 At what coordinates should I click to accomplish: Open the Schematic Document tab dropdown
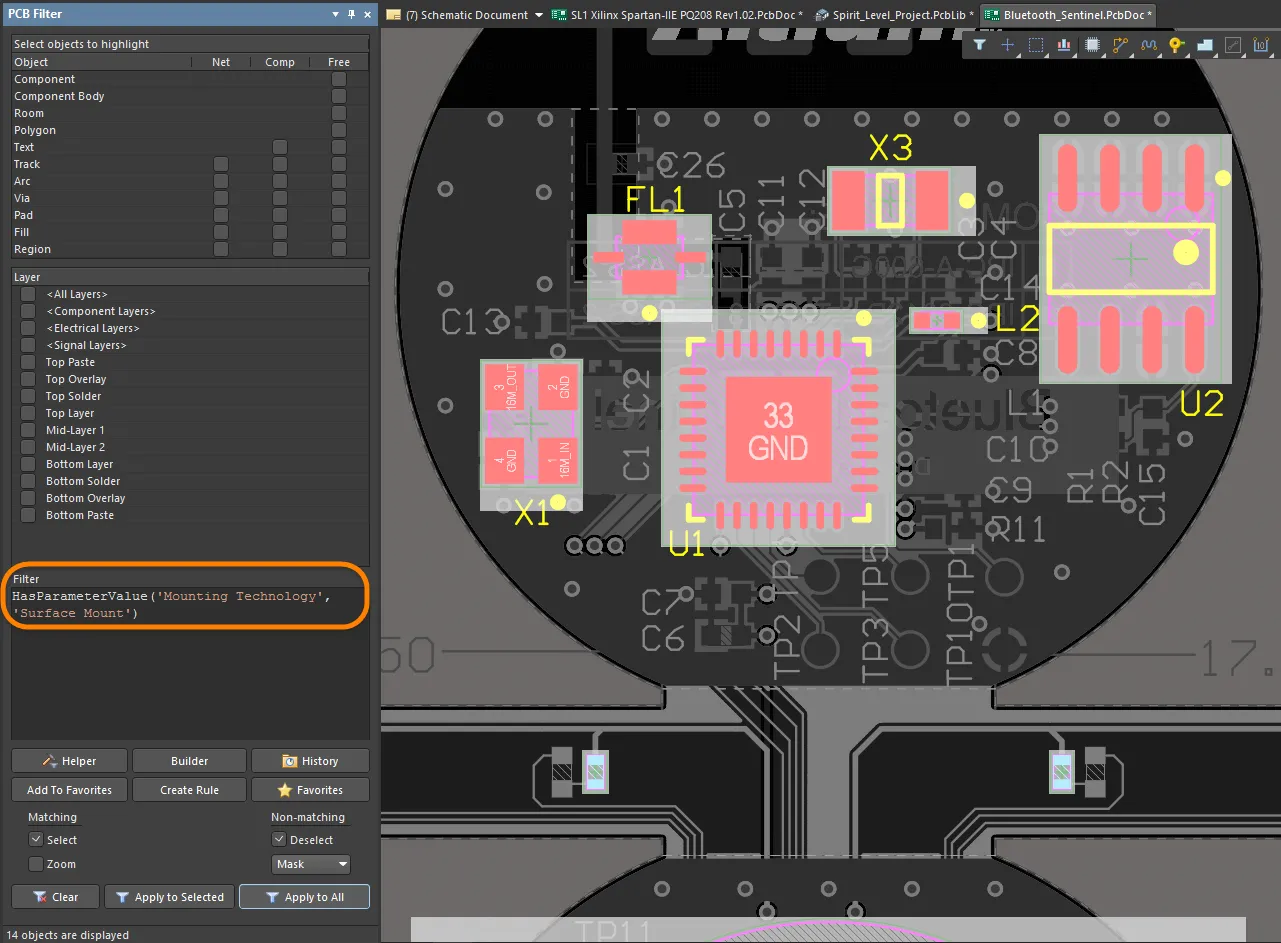click(539, 15)
